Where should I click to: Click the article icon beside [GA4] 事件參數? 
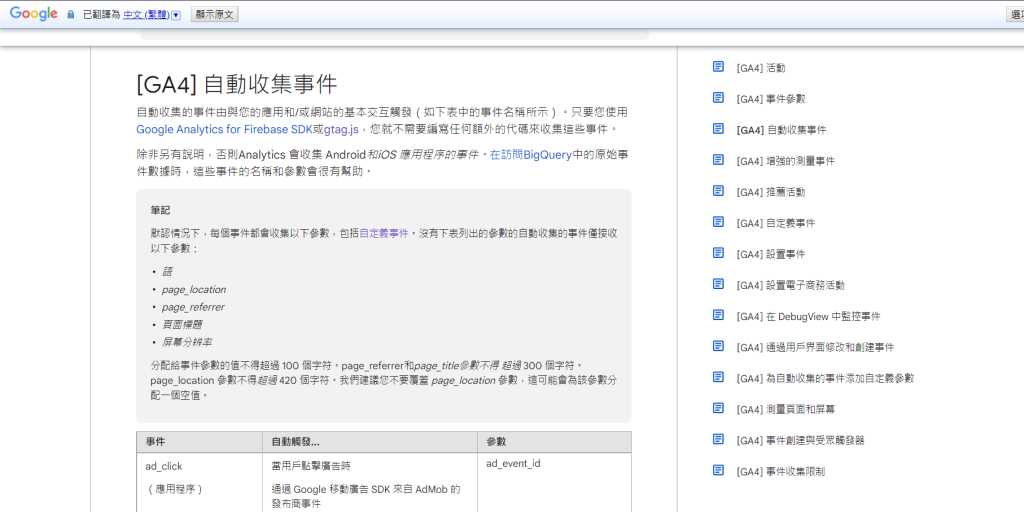click(718, 98)
